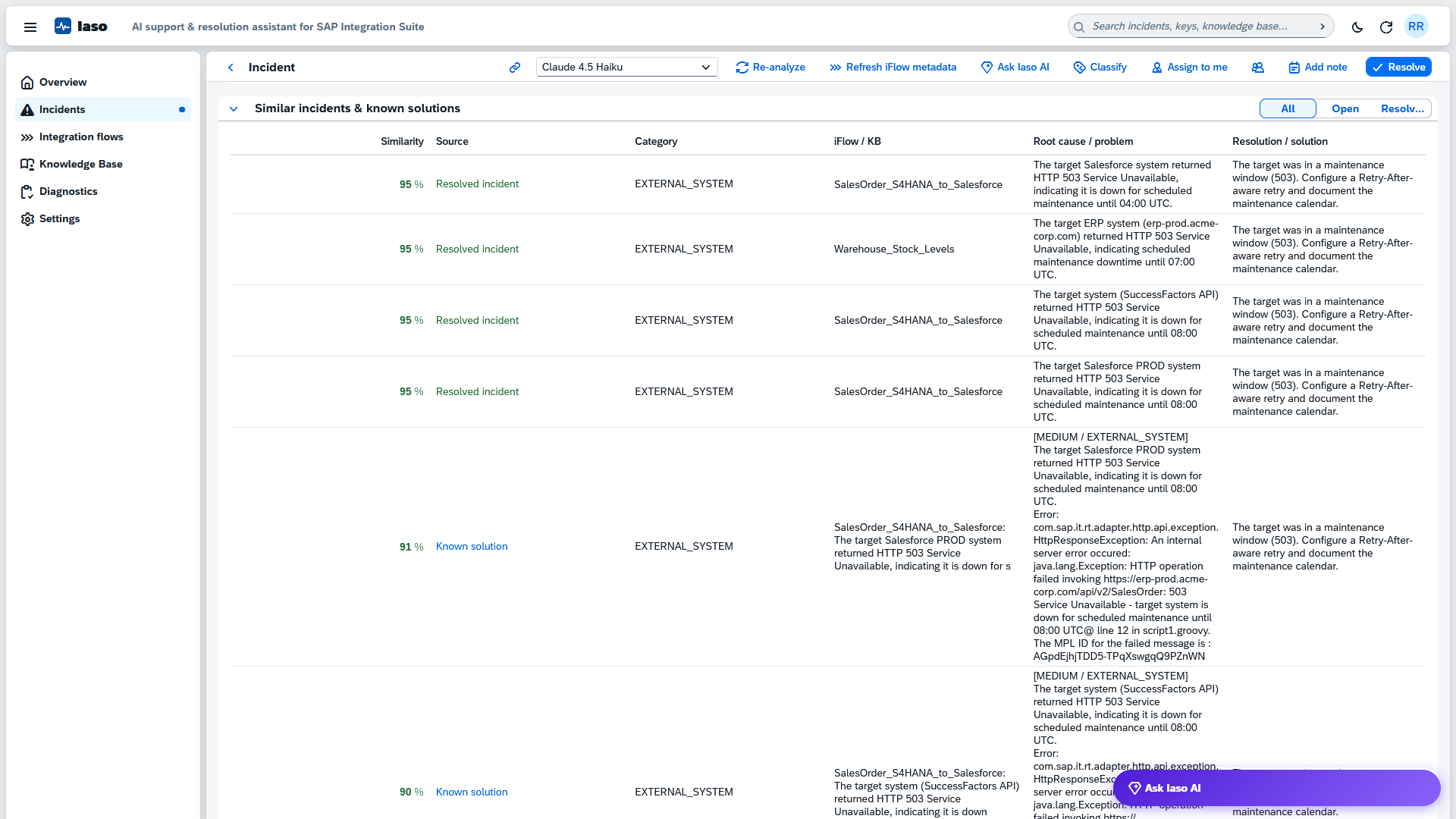1456x819 pixels.
Task: Open the RR user avatar menu
Action: (1416, 27)
